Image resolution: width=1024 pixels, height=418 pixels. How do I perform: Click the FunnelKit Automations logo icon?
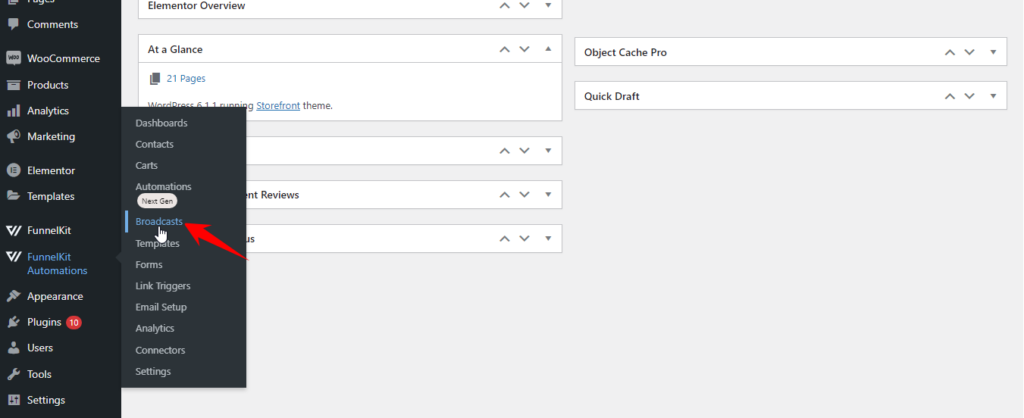[13, 257]
